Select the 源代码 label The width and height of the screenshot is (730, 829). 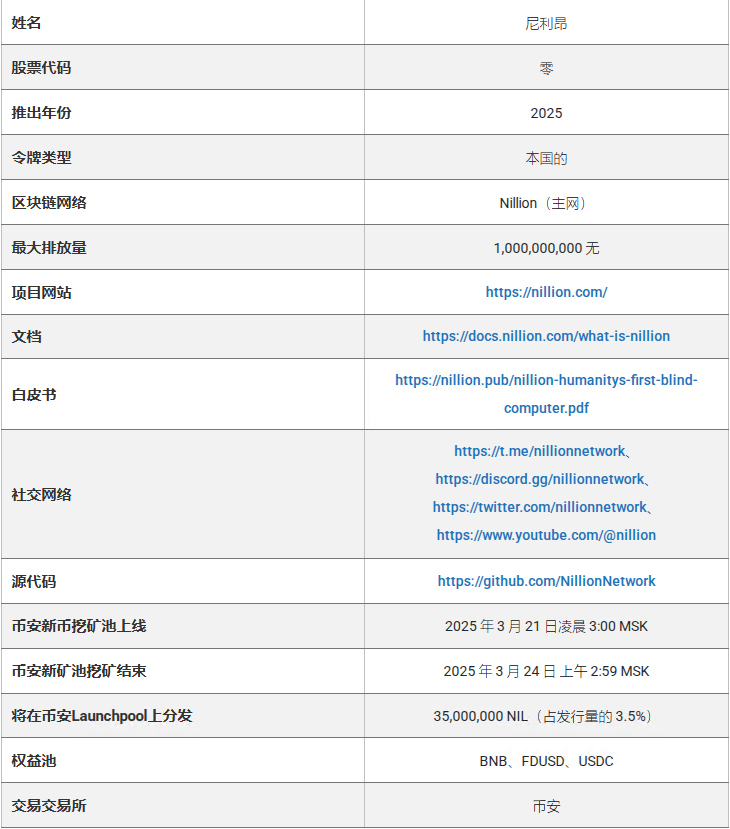34,582
